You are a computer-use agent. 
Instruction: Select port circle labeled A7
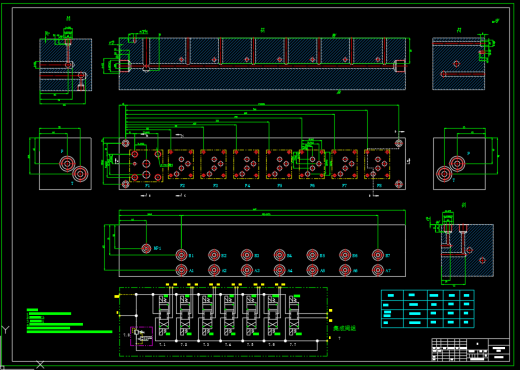(x=378, y=270)
